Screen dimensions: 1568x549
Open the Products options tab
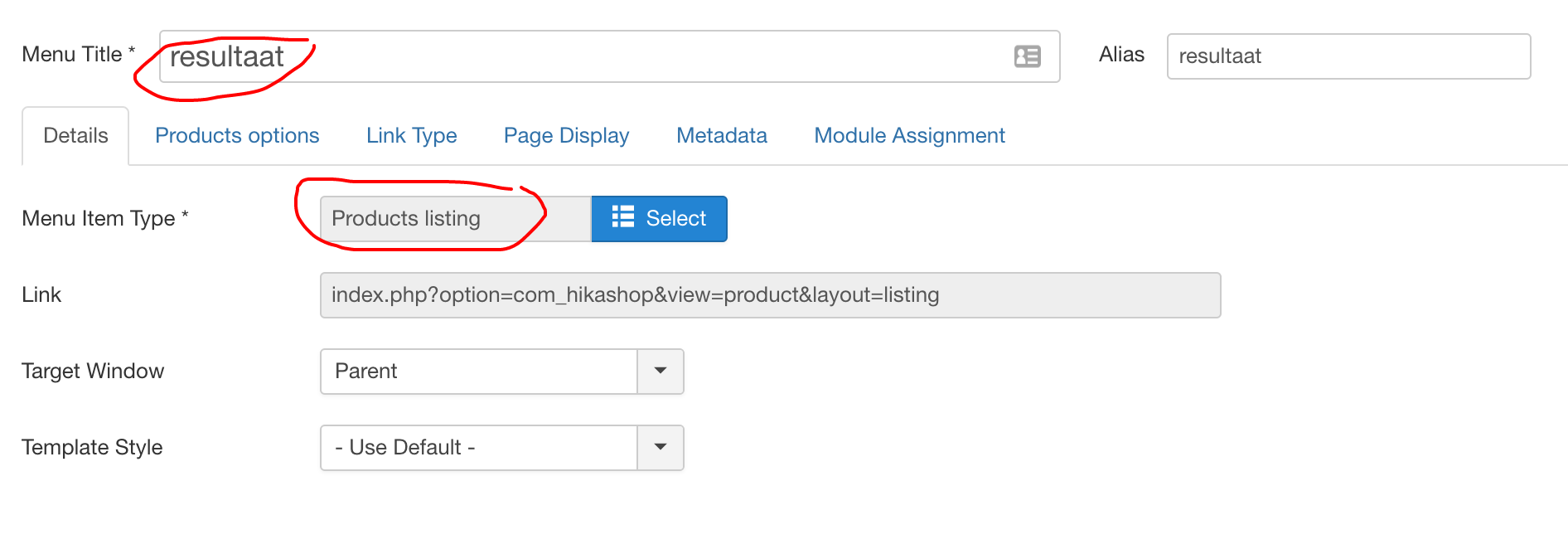tap(237, 136)
